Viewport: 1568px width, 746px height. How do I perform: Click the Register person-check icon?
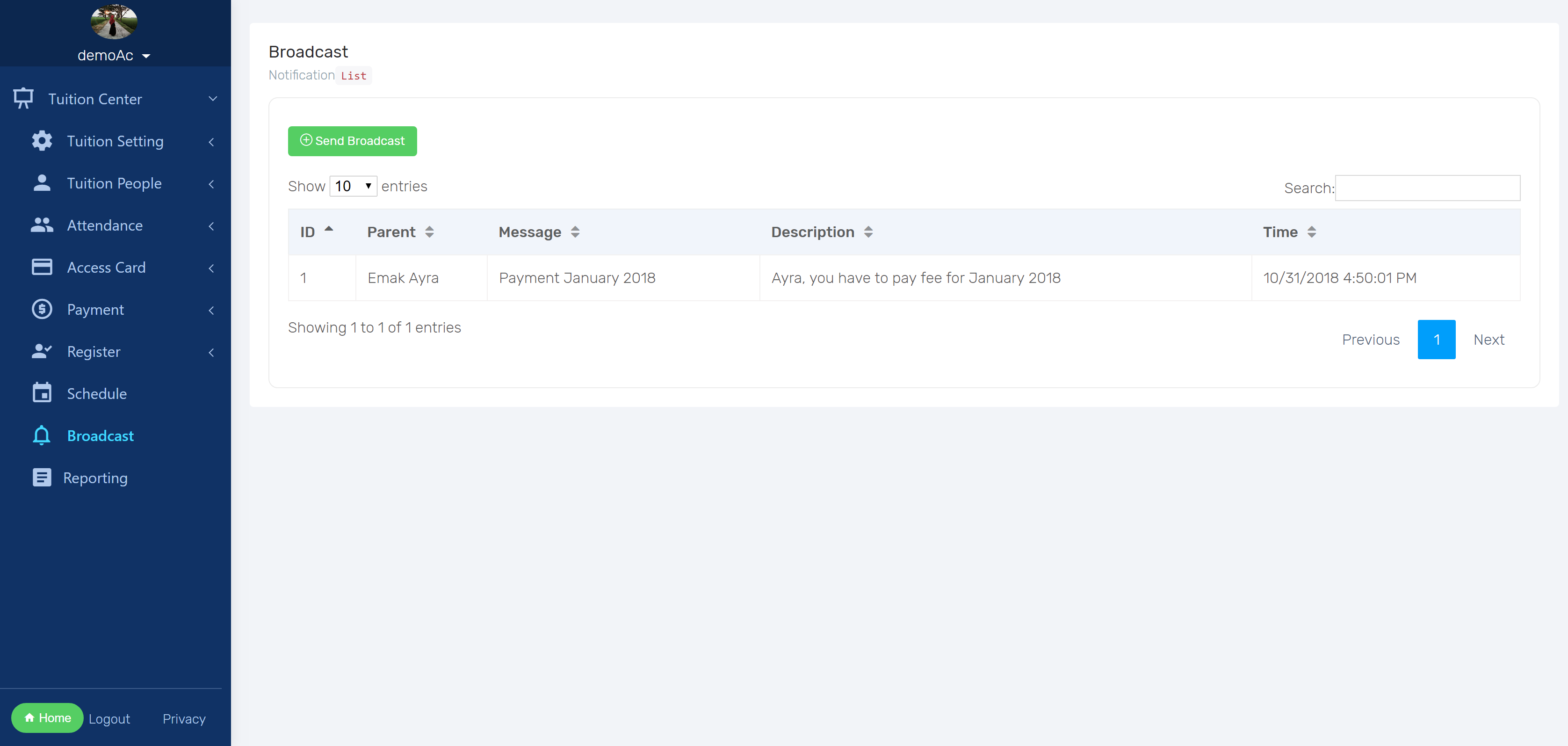[42, 351]
